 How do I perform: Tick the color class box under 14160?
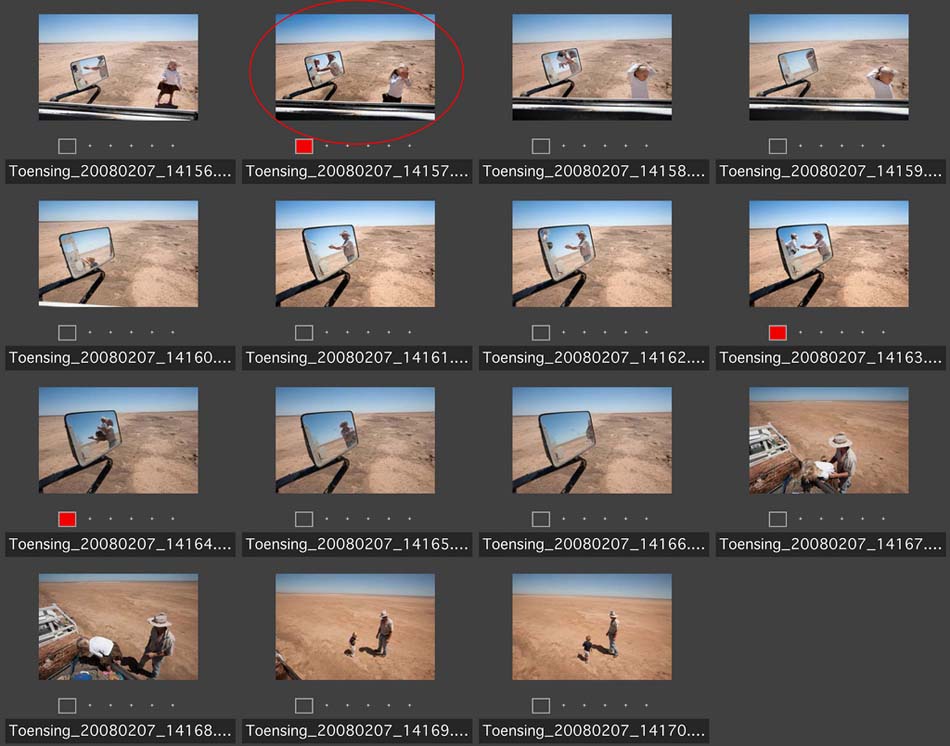tap(67, 333)
